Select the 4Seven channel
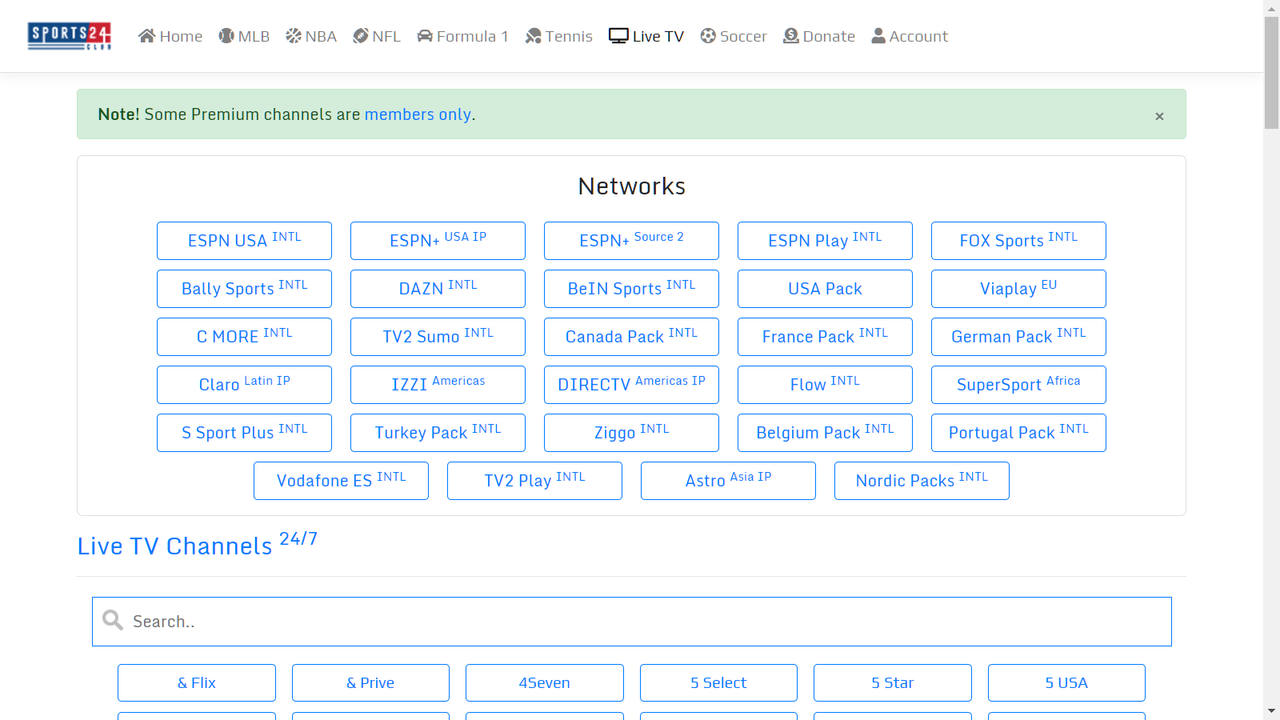This screenshot has height=720, width=1280. [544, 683]
